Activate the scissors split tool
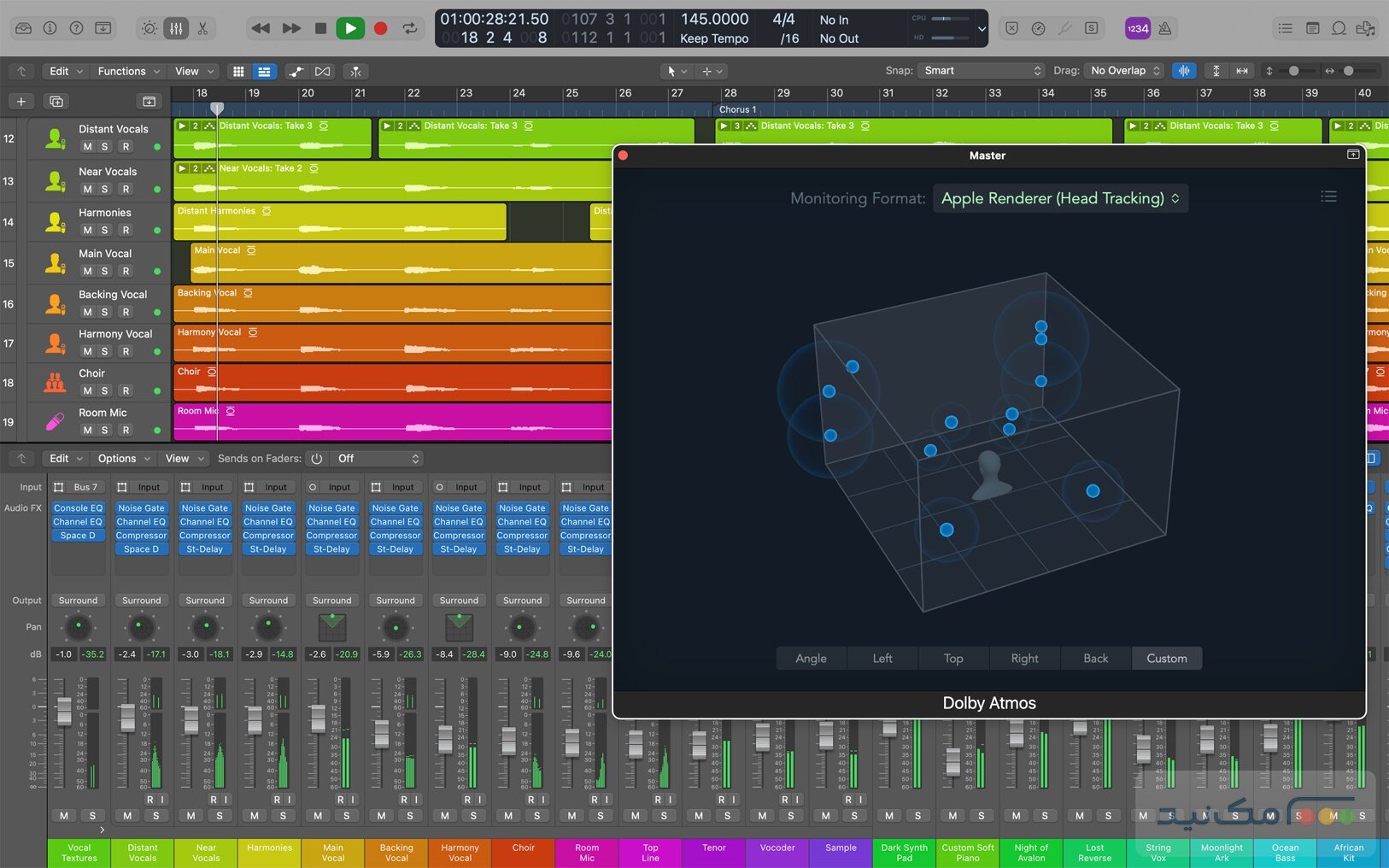Image resolution: width=1389 pixels, height=868 pixels. tap(202, 28)
